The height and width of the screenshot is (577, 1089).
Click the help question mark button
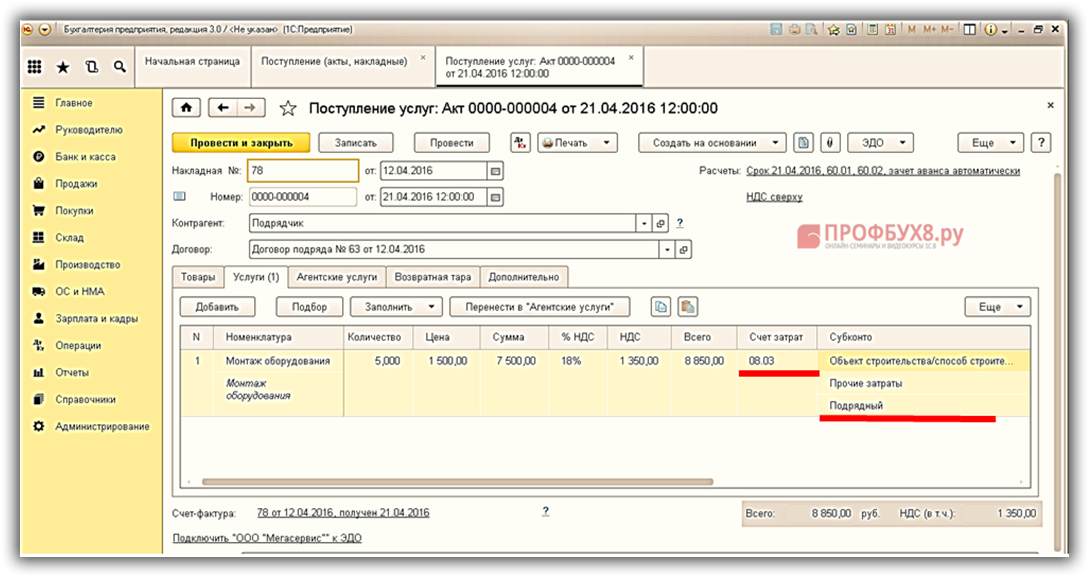tap(1040, 143)
